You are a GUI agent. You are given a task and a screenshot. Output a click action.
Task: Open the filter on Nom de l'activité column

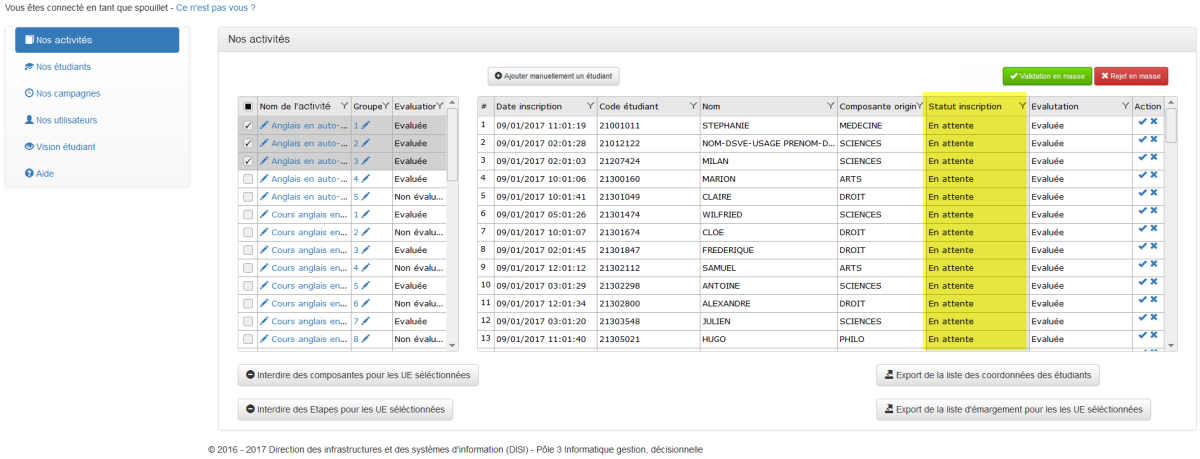point(345,106)
